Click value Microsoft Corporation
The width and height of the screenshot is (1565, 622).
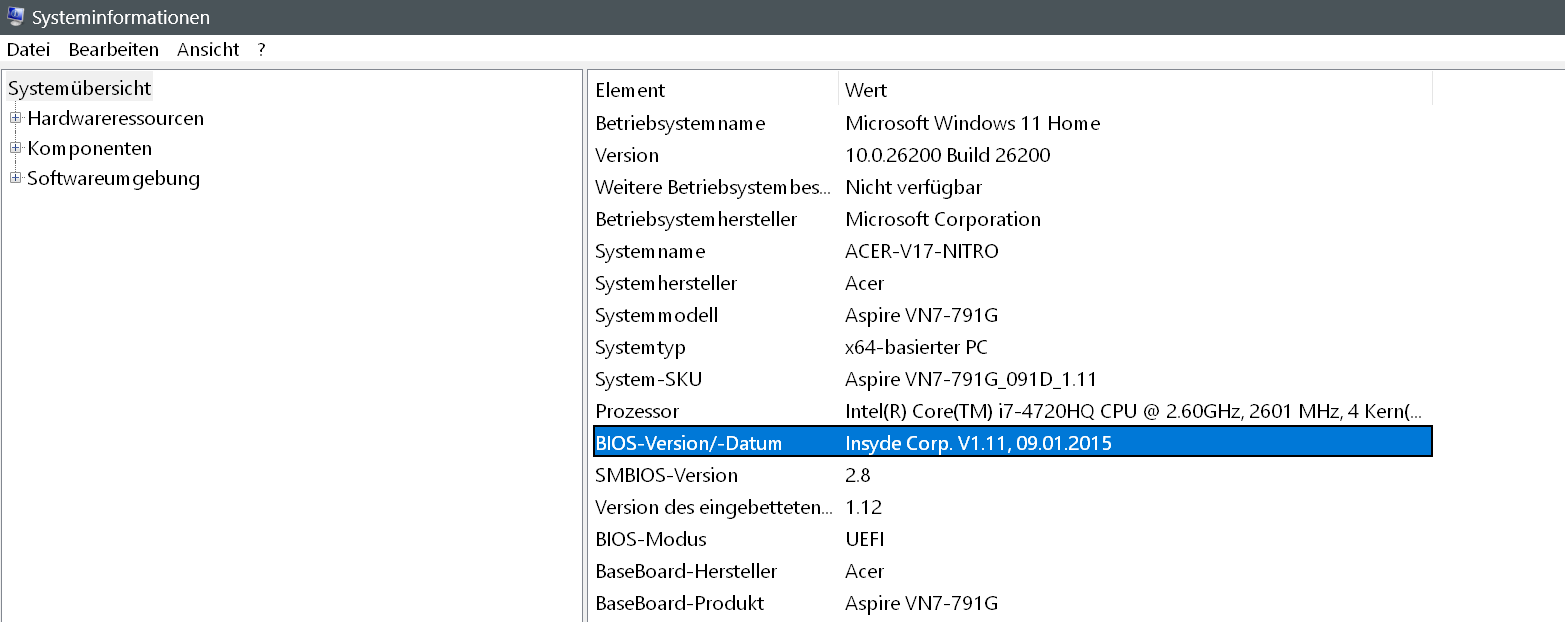[x=943, y=219]
